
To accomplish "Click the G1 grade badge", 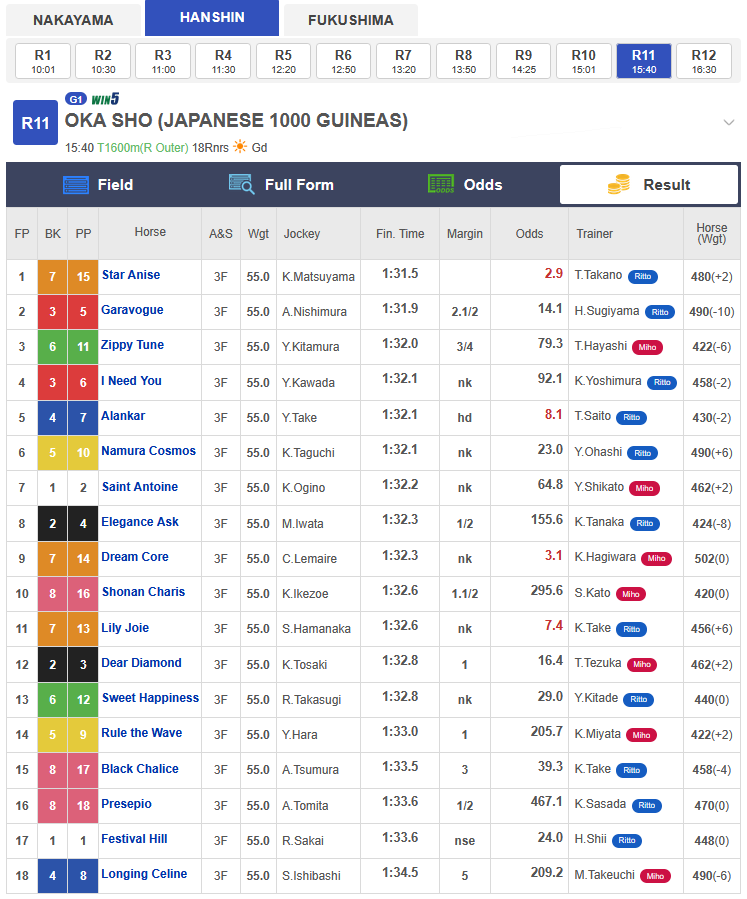I will 76,99.
